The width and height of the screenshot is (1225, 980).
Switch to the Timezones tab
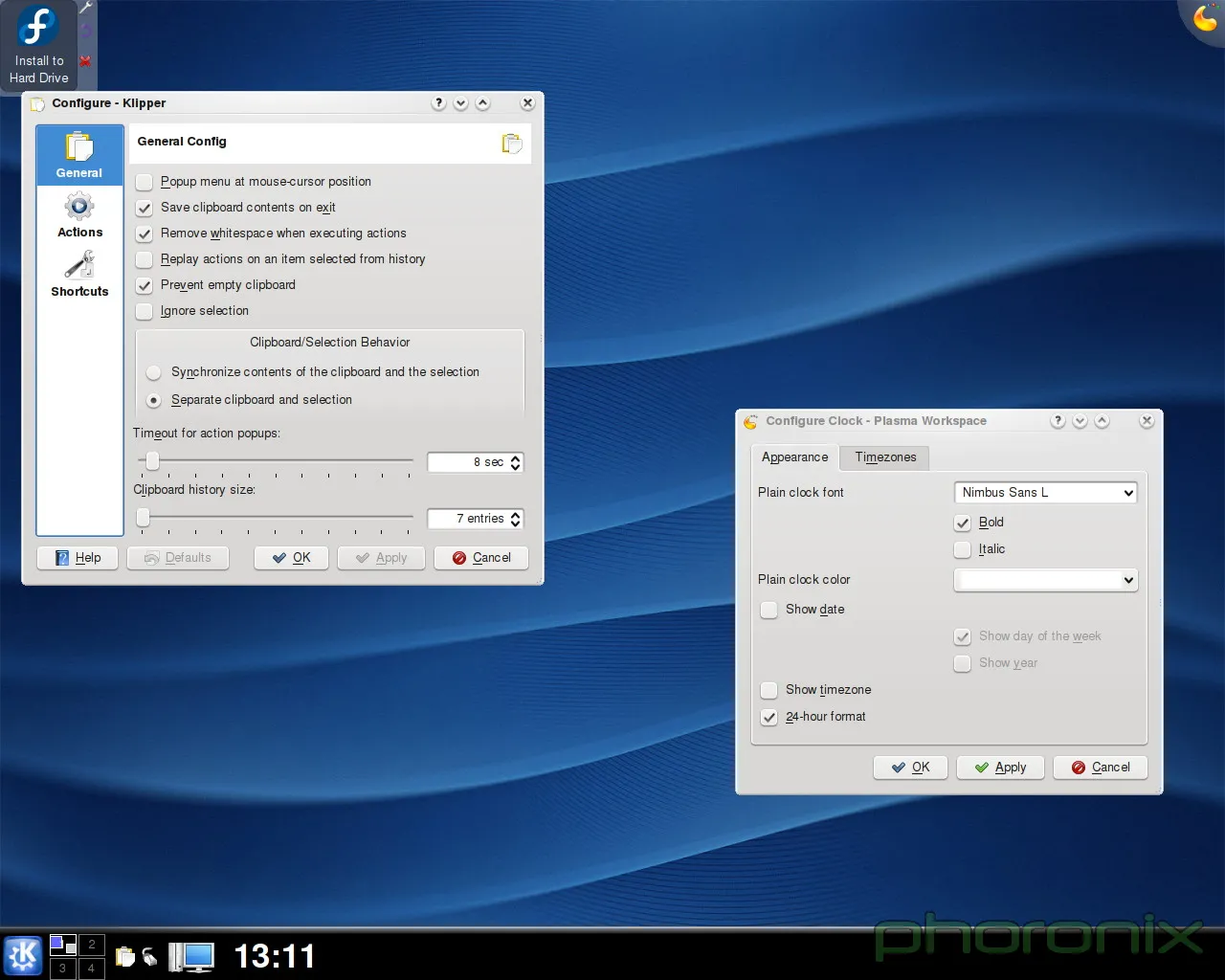pyautogui.click(x=885, y=457)
